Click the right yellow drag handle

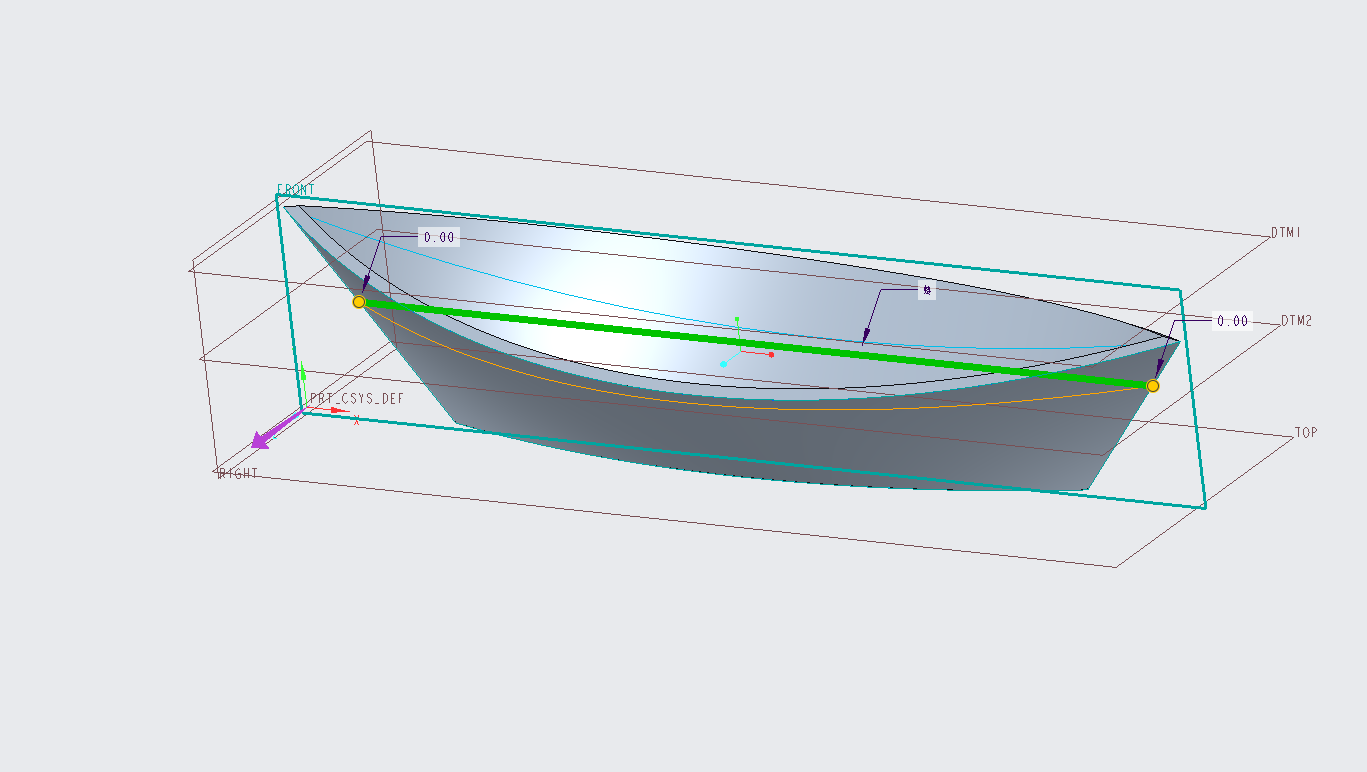[x=1153, y=385]
